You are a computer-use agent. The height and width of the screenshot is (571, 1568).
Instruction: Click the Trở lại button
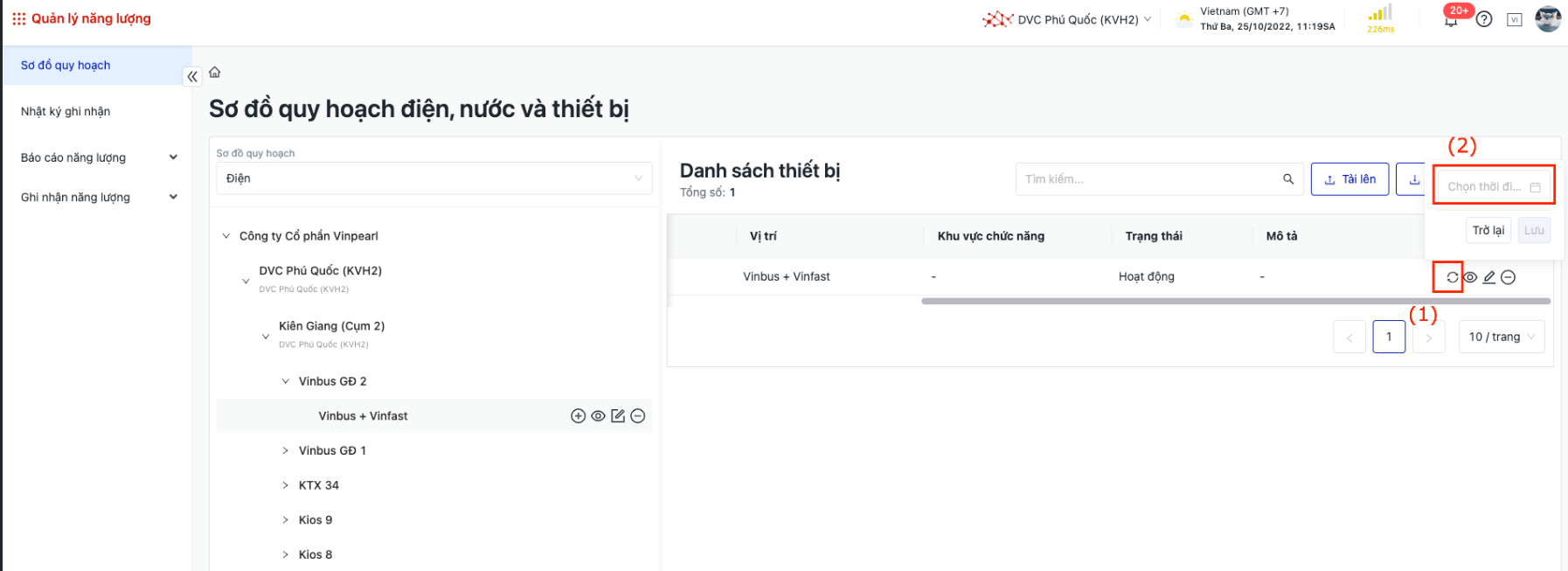coord(1488,230)
